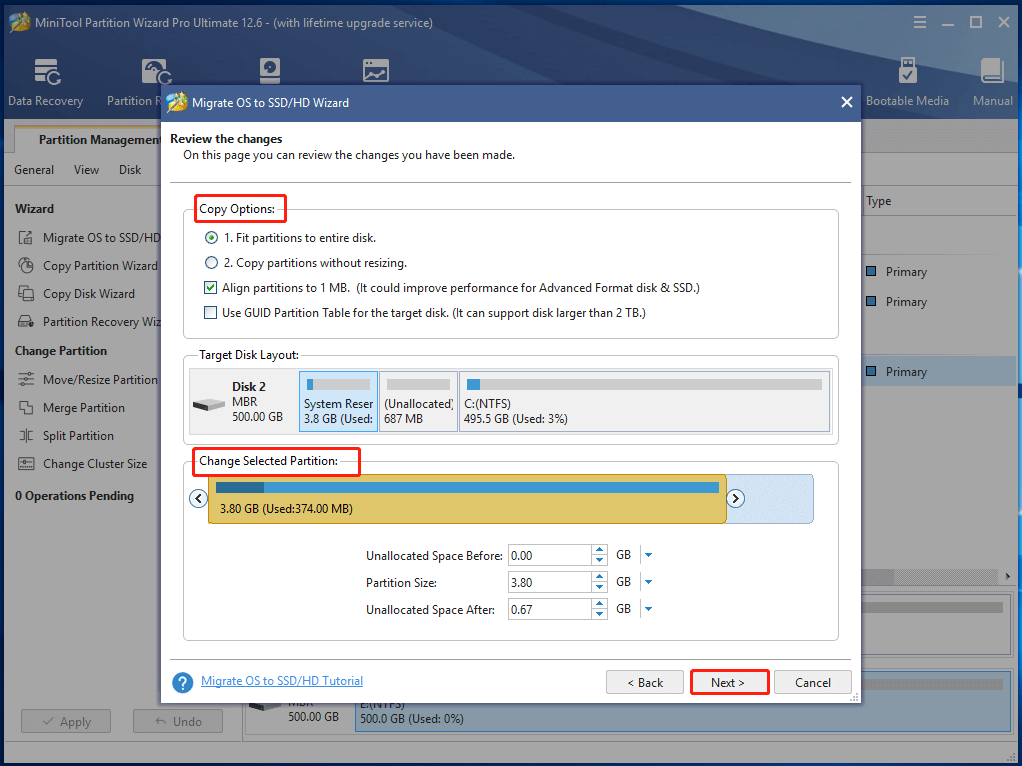The height and width of the screenshot is (766, 1022).
Task: Click the help question mark icon
Action: (x=182, y=682)
